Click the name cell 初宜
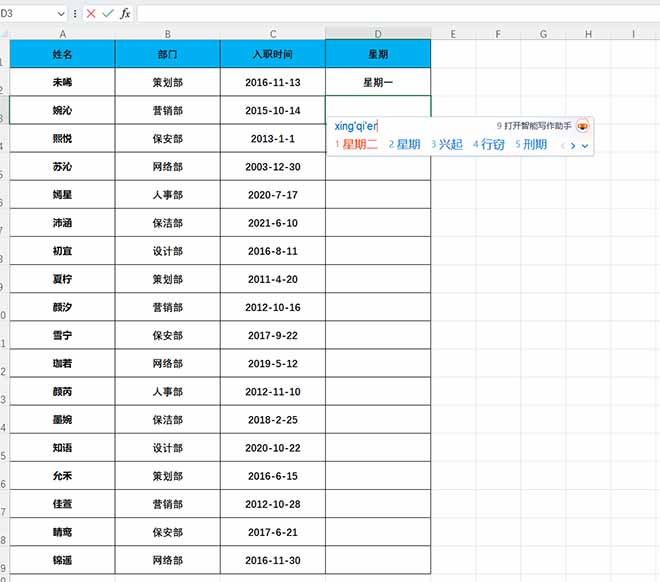Screen dimensions: 660x582 coord(62,251)
